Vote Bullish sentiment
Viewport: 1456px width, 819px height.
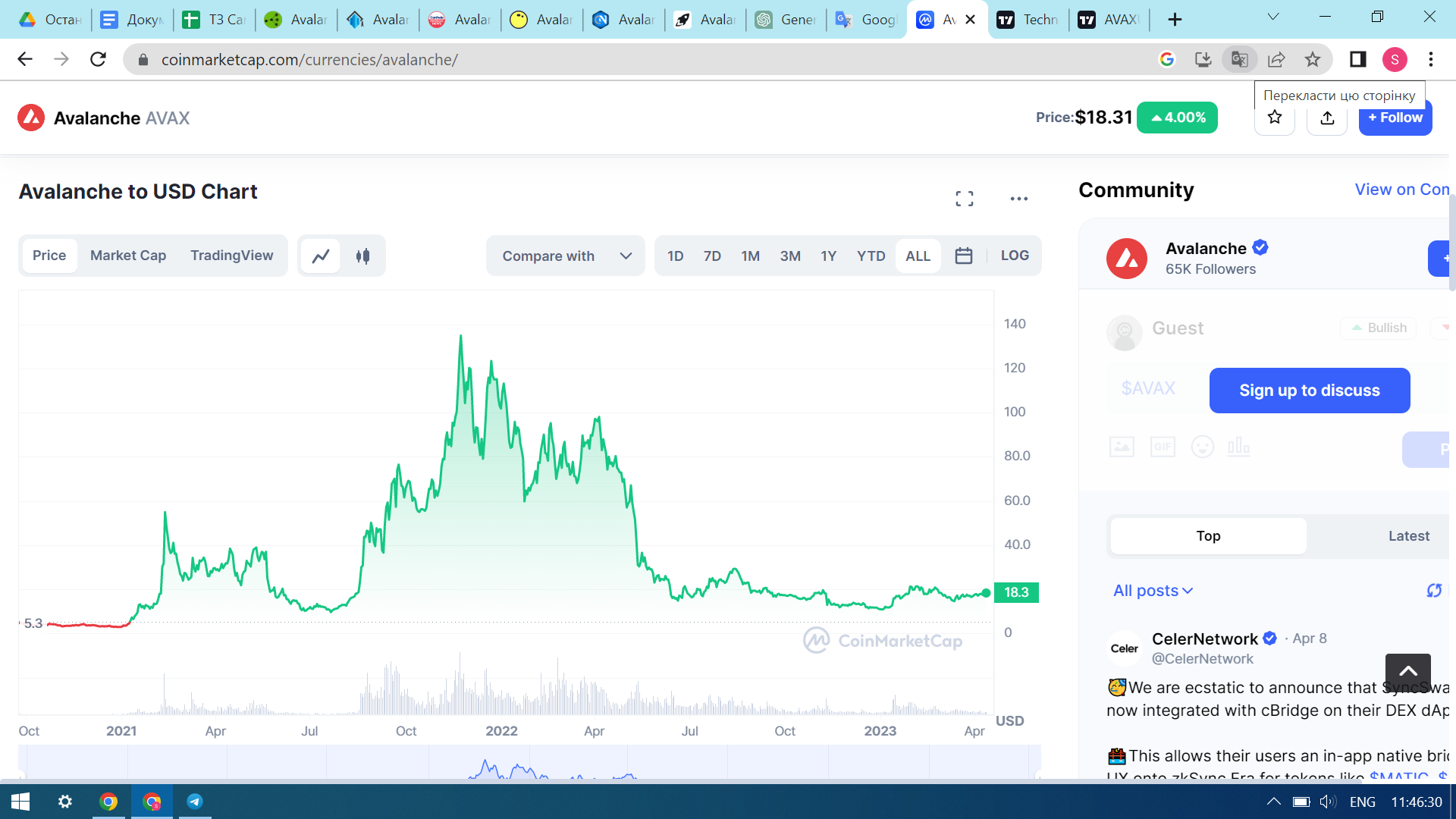[x=1379, y=328]
